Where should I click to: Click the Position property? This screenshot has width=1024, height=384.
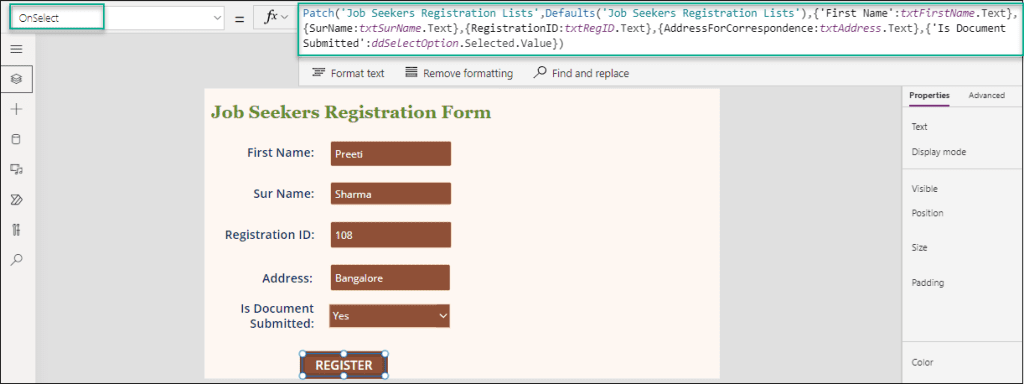coord(927,213)
